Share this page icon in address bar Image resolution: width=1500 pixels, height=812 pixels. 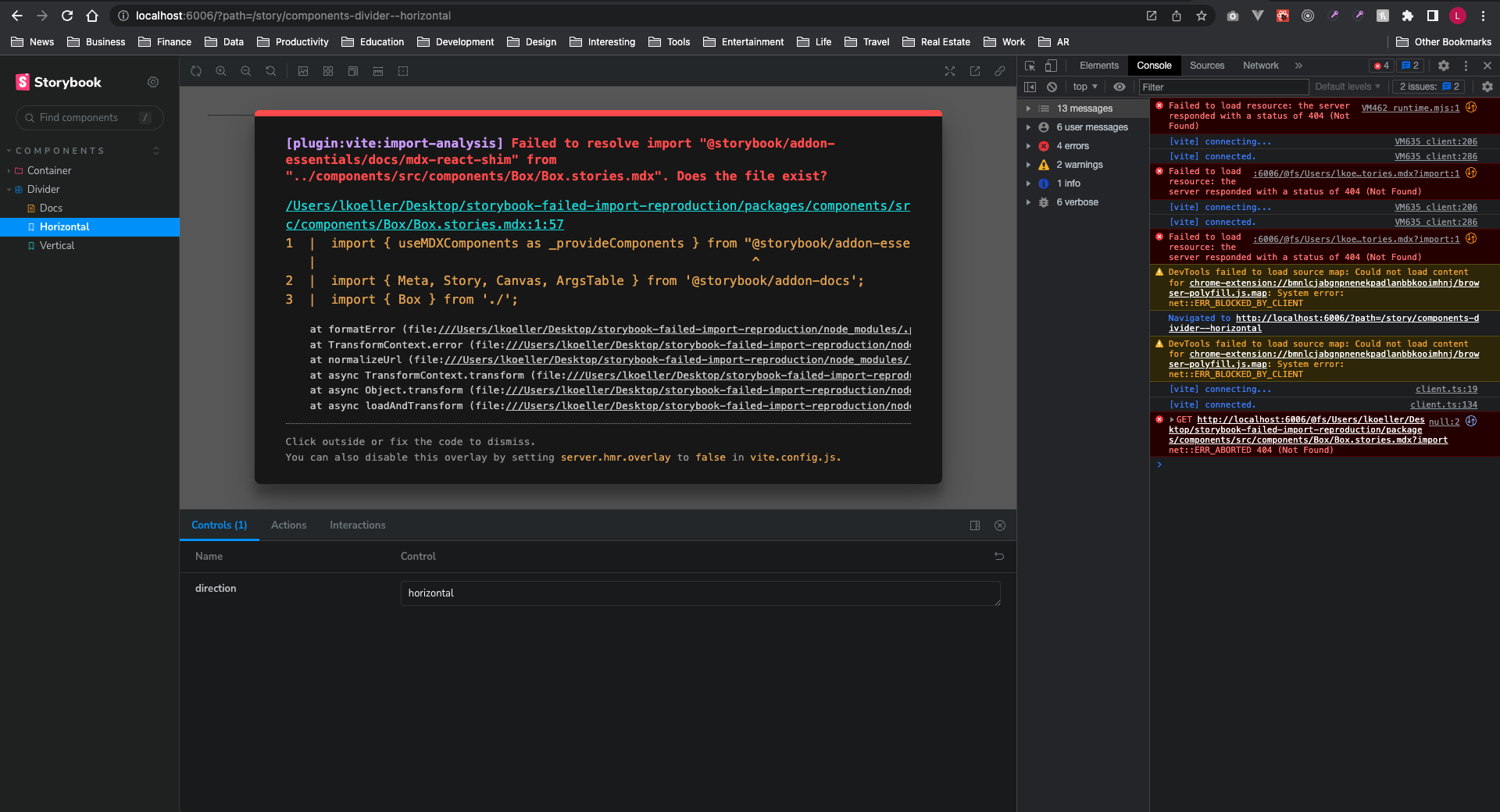(1177, 16)
